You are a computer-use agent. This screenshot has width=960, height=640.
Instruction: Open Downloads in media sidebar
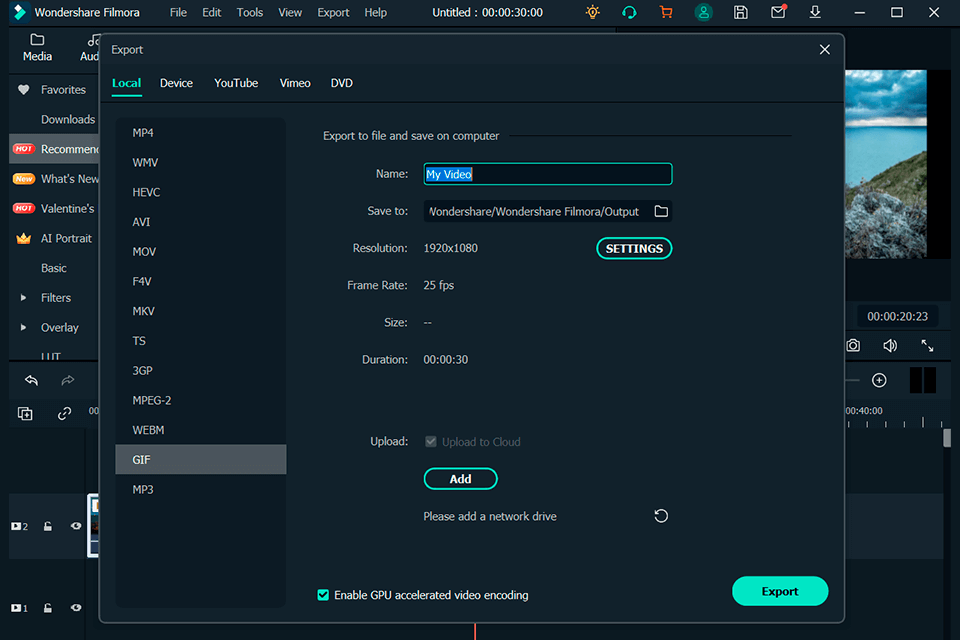pyautogui.click(x=68, y=119)
